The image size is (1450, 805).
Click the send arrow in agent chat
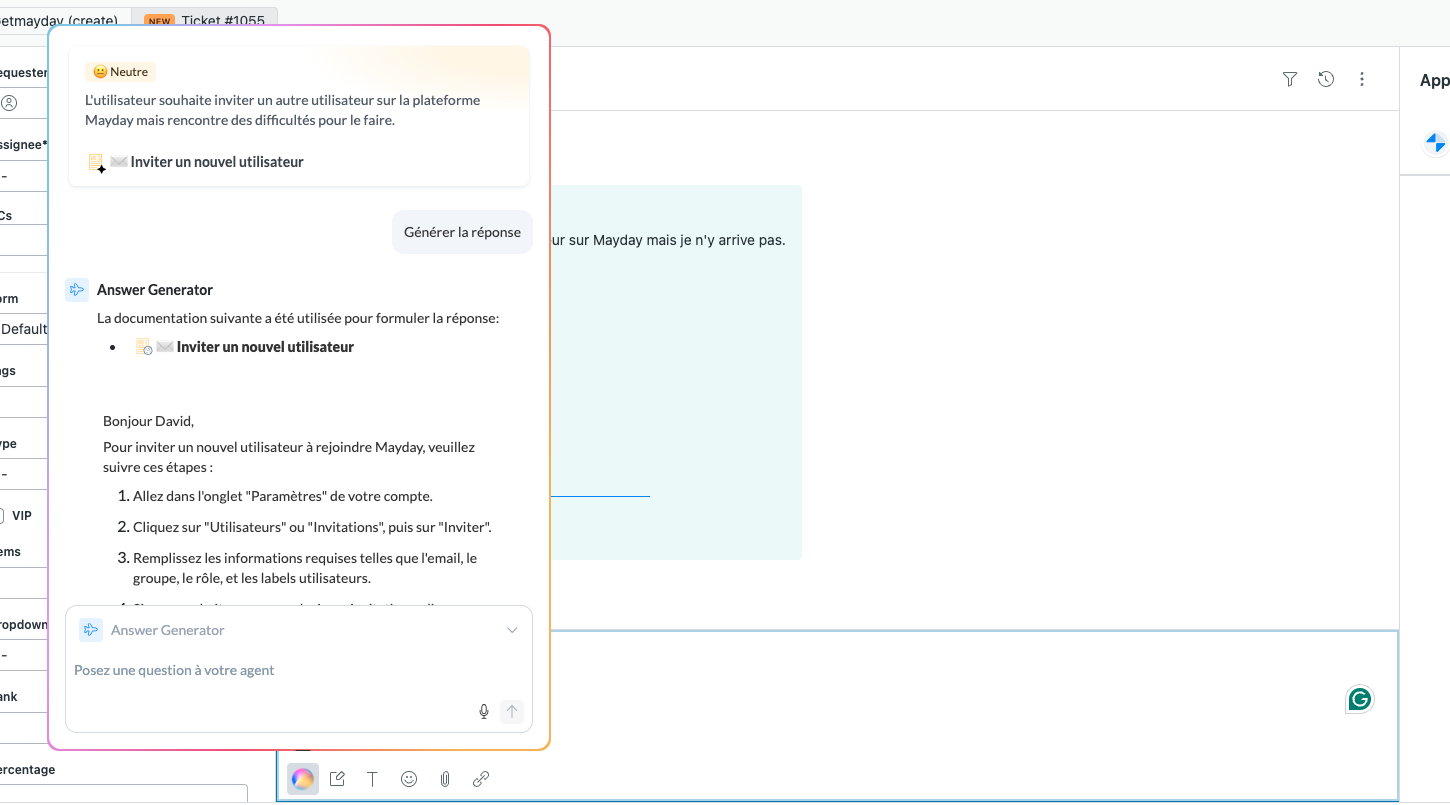click(x=512, y=712)
